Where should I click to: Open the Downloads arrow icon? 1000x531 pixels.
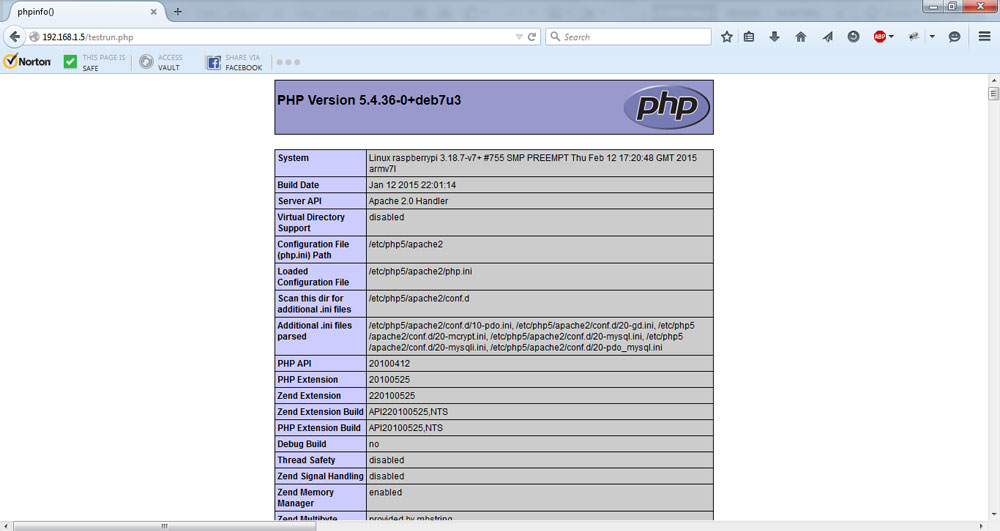tap(774, 37)
